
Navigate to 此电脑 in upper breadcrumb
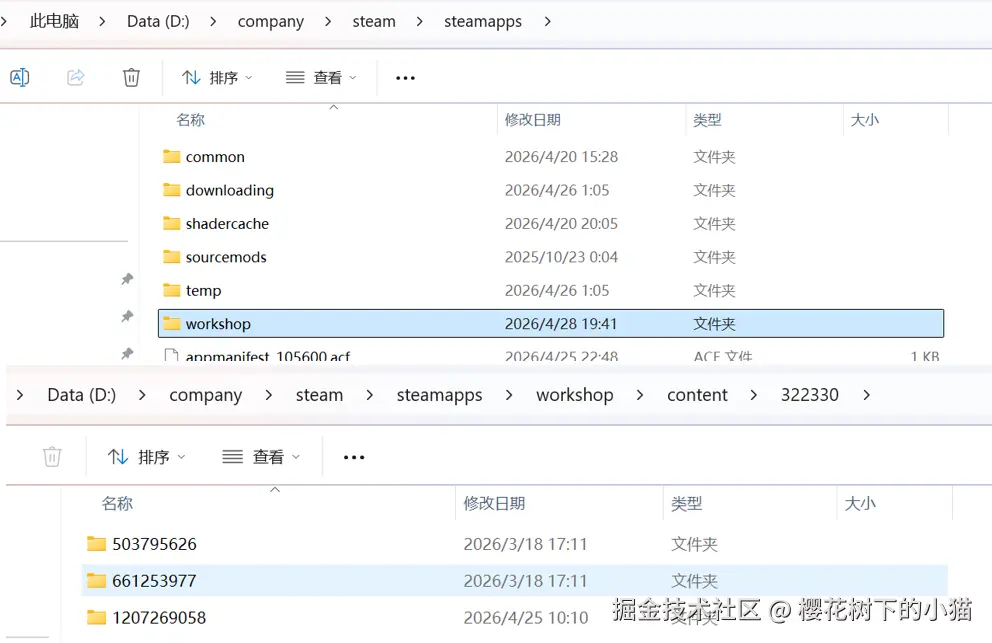(x=54, y=21)
